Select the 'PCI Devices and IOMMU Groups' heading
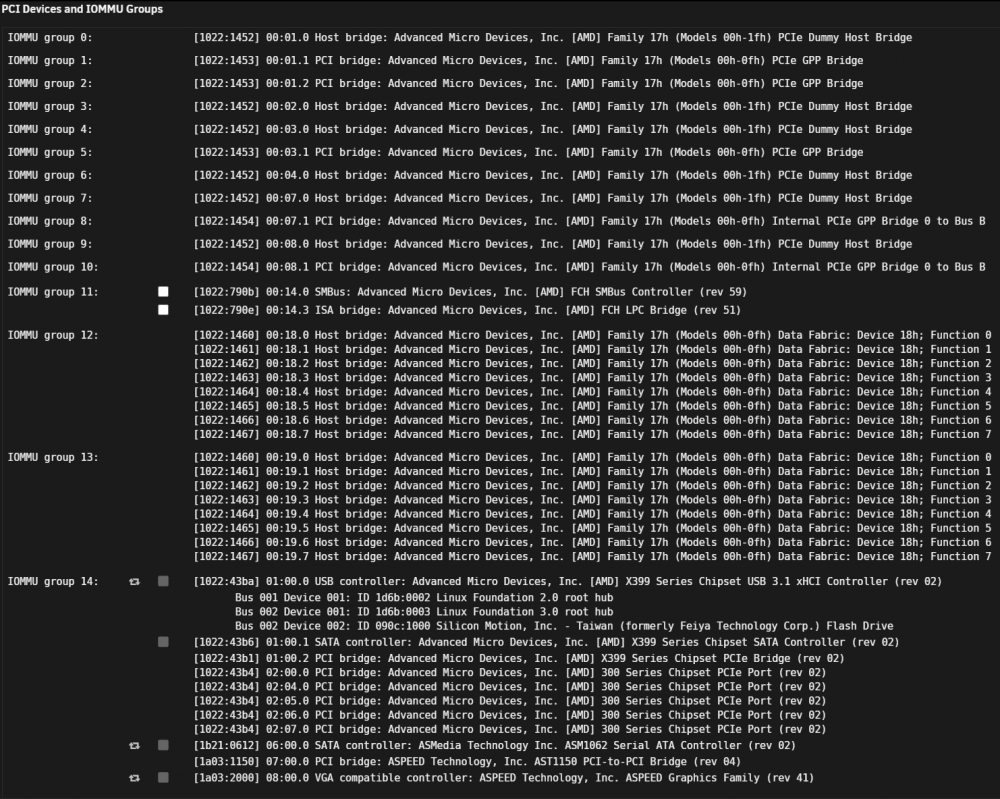Screen dimensions: 1000x799 (x=82, y=9)
